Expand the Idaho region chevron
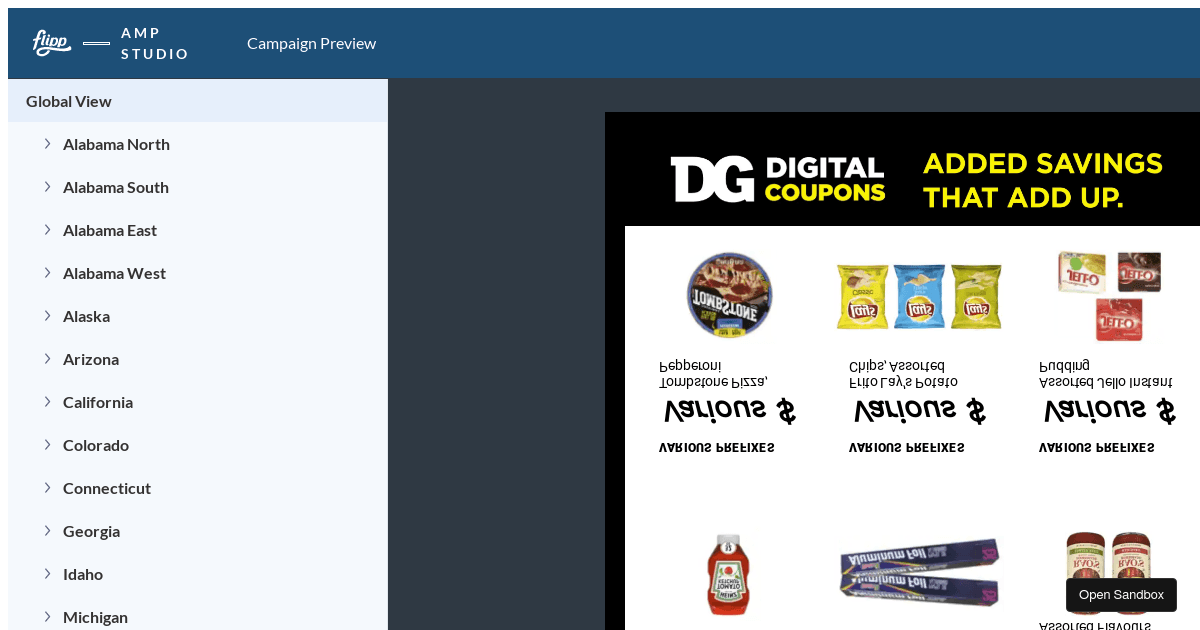The image size is (1200, 630). coord(47,574)
